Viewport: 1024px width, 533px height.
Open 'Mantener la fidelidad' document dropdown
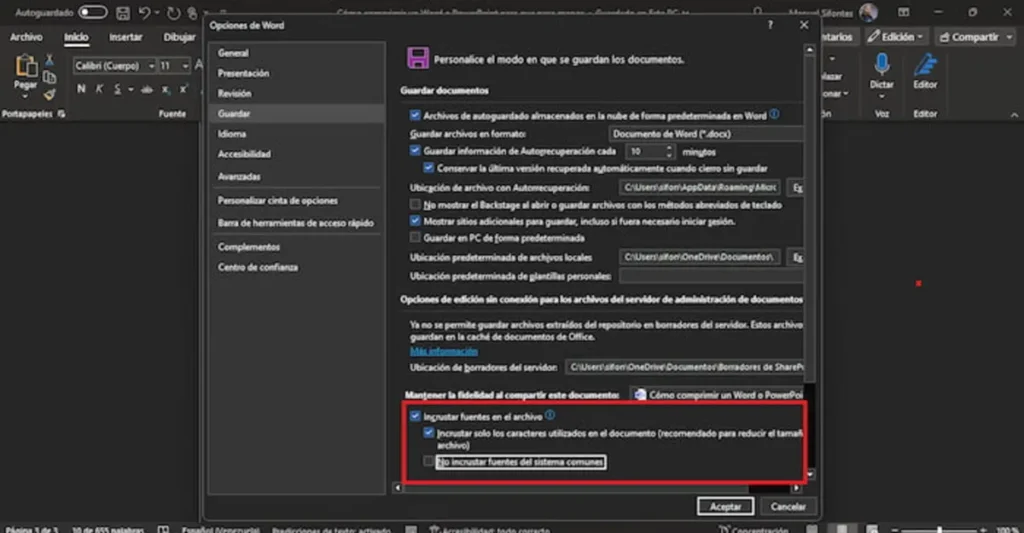pos(716,395)
